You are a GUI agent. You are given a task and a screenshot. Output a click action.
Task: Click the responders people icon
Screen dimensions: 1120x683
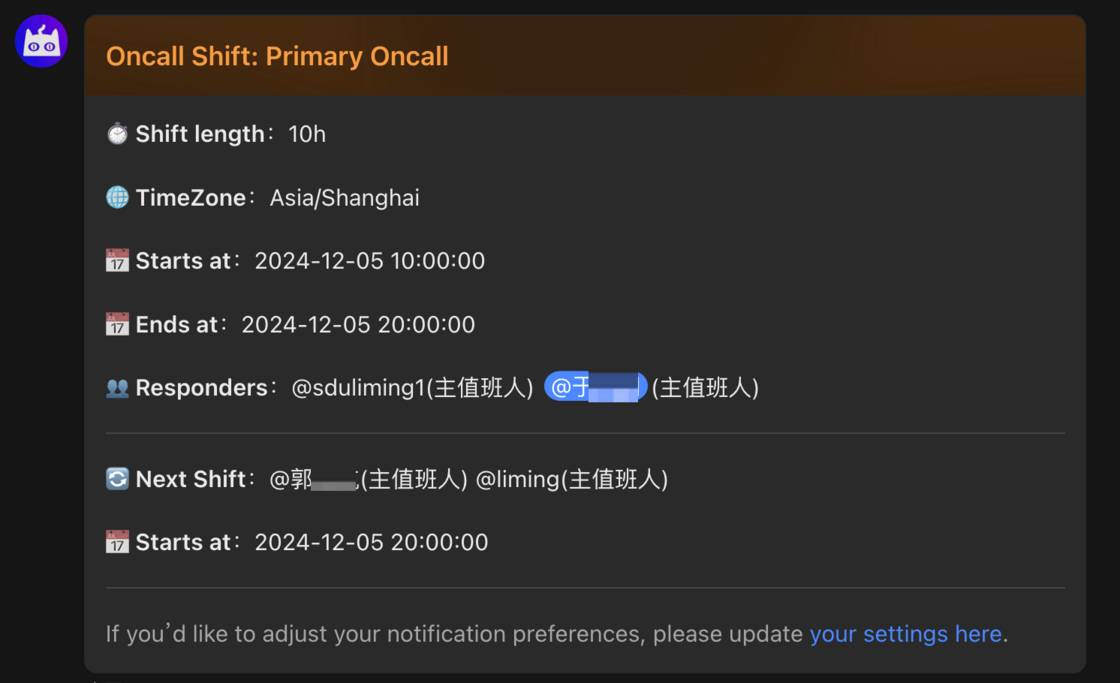[x=117, y=387]
